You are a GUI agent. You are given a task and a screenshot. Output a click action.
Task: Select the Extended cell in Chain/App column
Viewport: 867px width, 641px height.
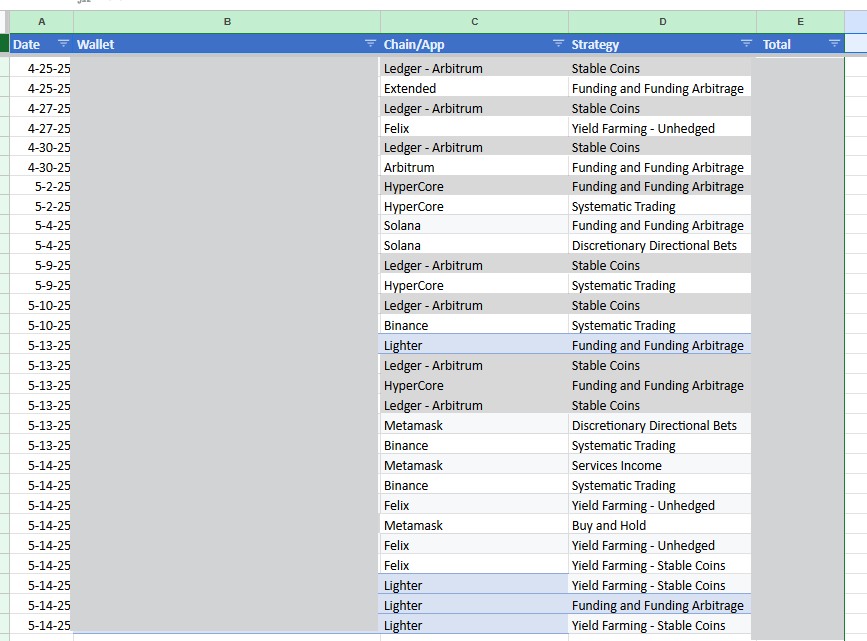click(x=474, y=88)
